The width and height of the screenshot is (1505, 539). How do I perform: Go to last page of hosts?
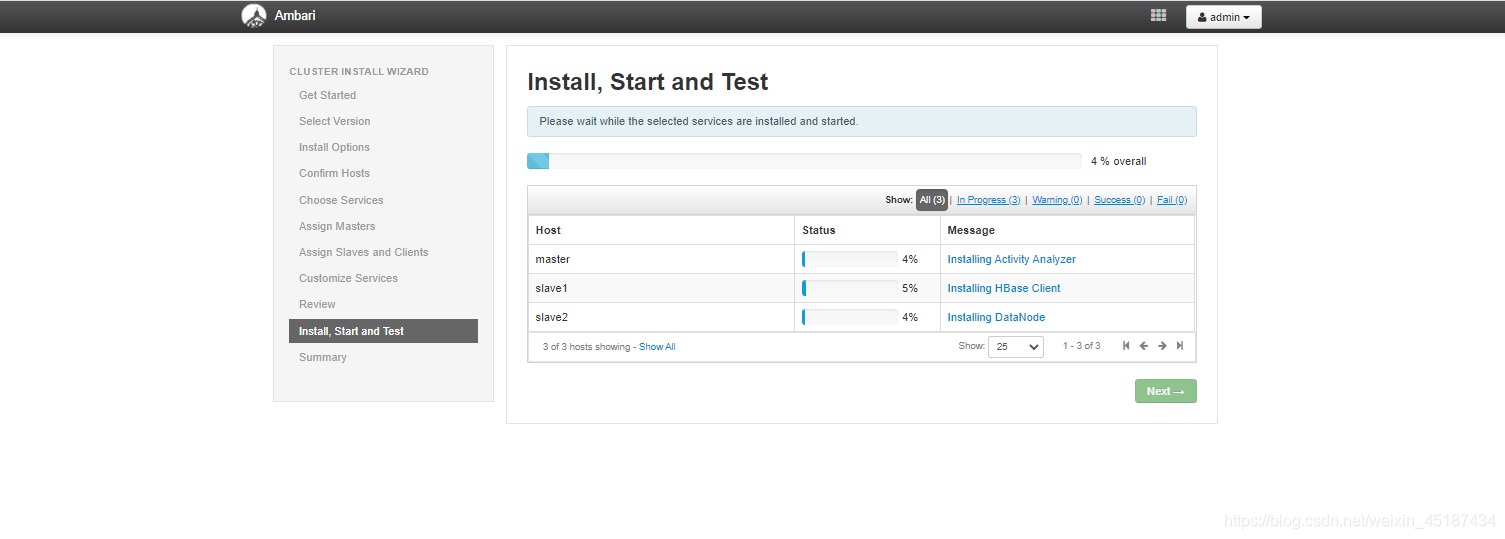(x=1180, y=346)
